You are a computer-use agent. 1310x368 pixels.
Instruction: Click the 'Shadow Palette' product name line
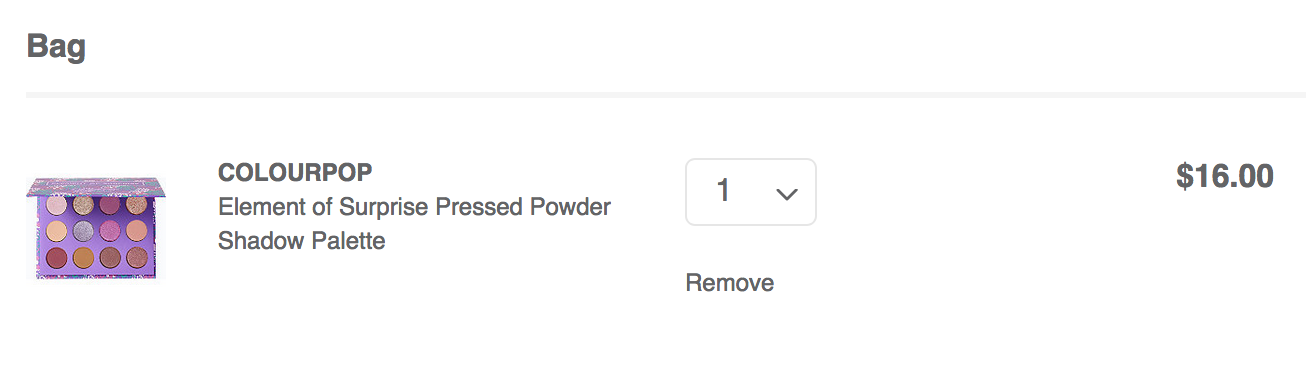(301, 241)
